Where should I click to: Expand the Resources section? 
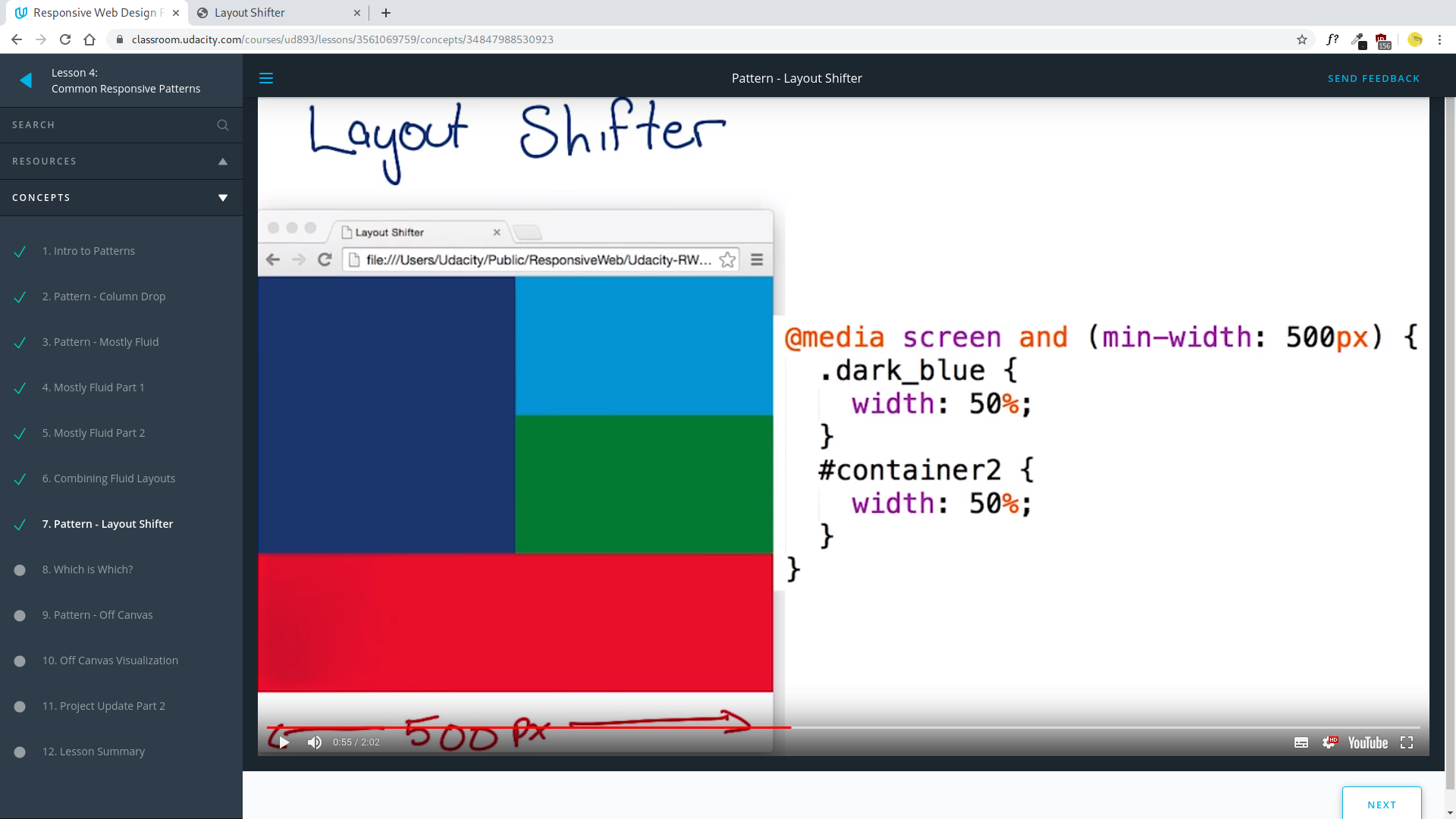pyautogui.click(x=121, y=162)
